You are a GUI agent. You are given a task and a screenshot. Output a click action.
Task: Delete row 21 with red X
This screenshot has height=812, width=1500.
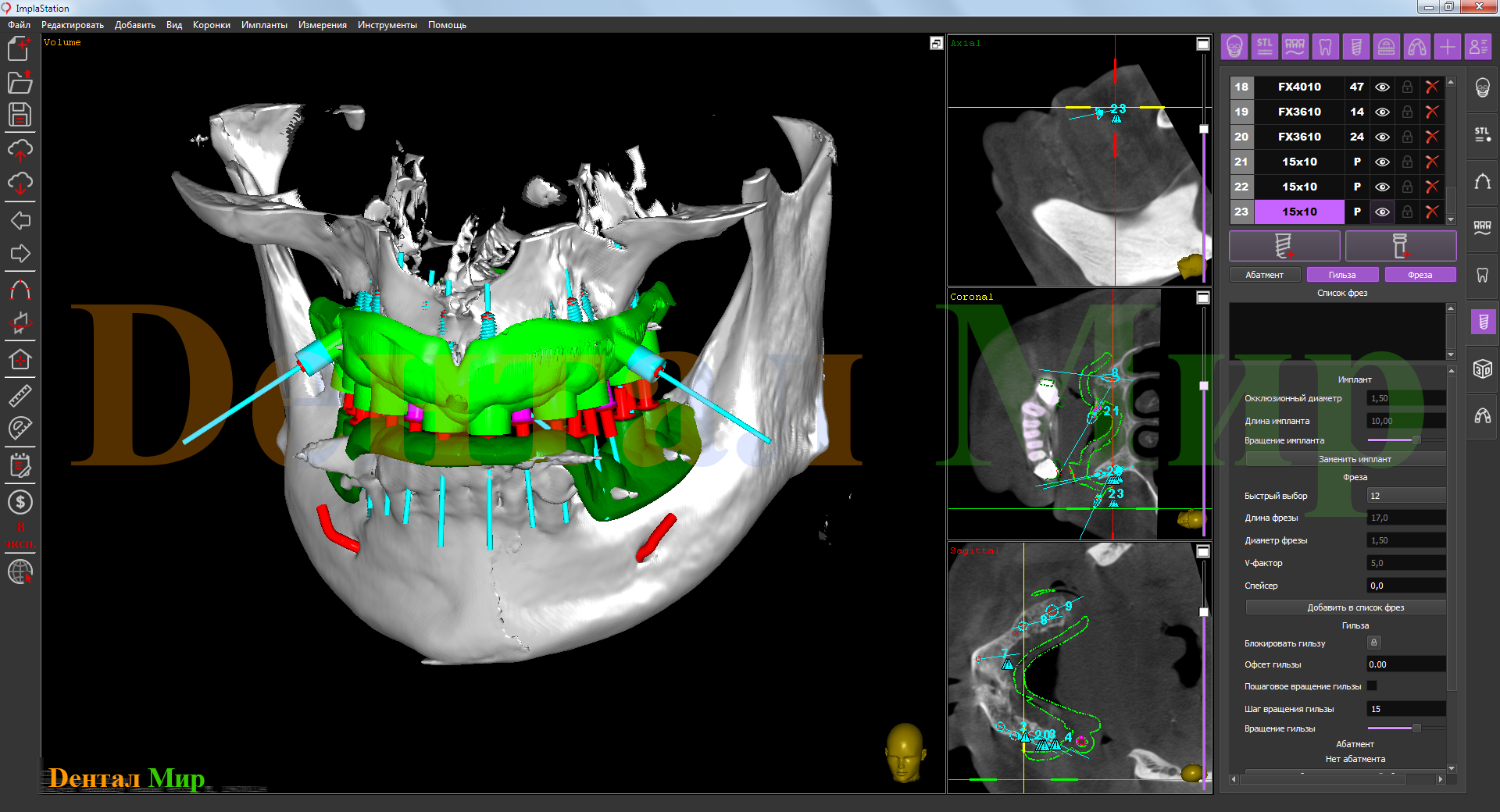[1432, 162]
